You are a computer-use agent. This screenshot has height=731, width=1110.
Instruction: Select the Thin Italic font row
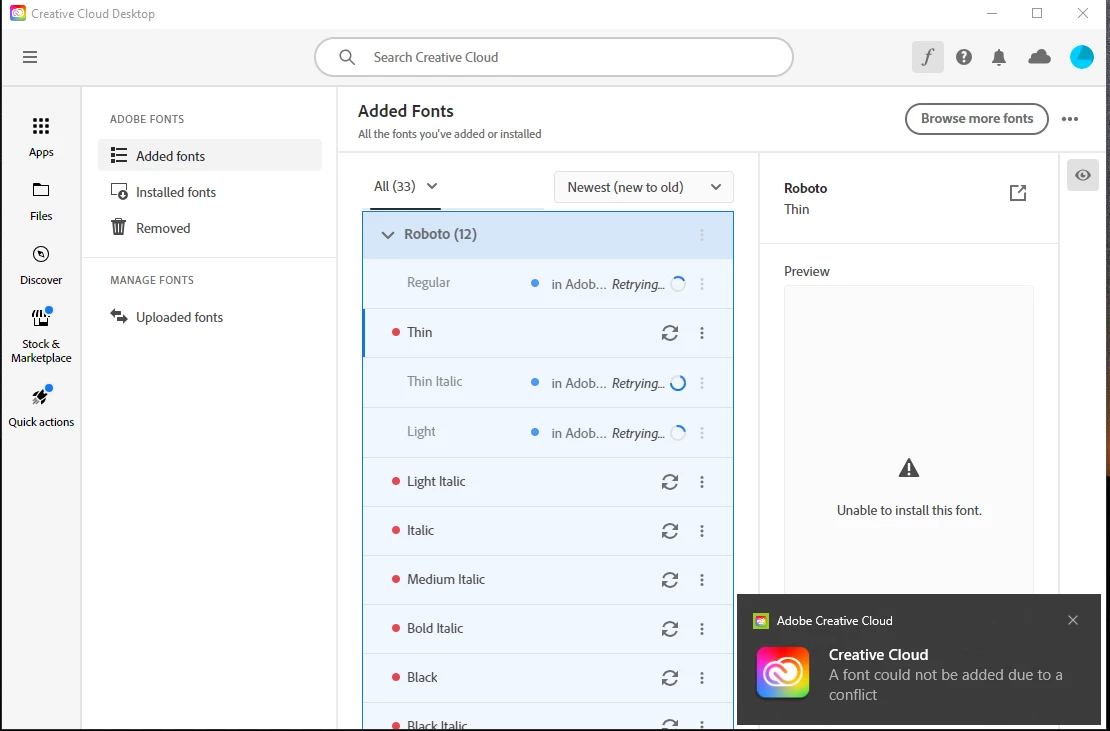[x=548, y=382]
